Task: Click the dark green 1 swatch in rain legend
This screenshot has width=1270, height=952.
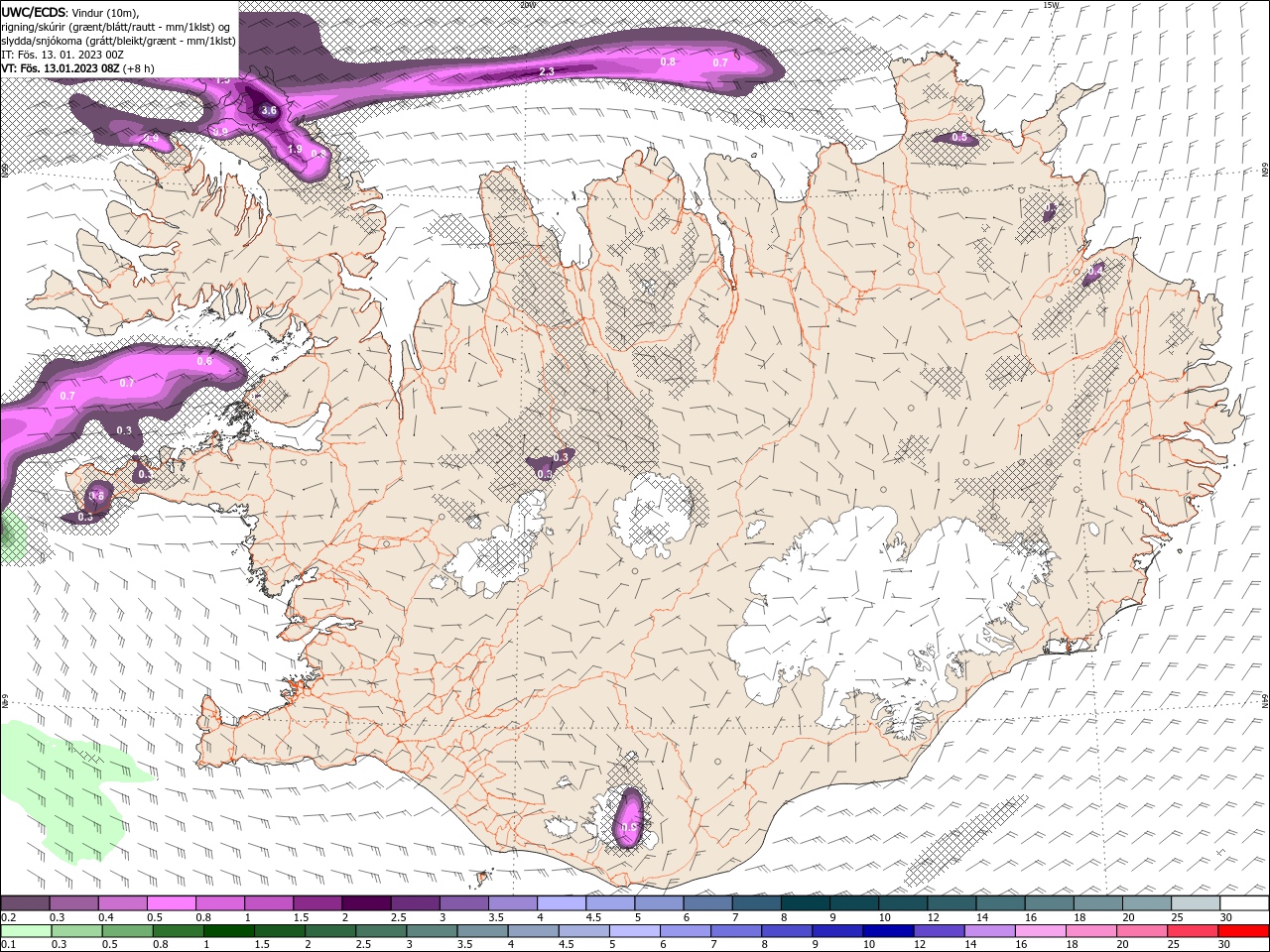Action: [228, 931]
